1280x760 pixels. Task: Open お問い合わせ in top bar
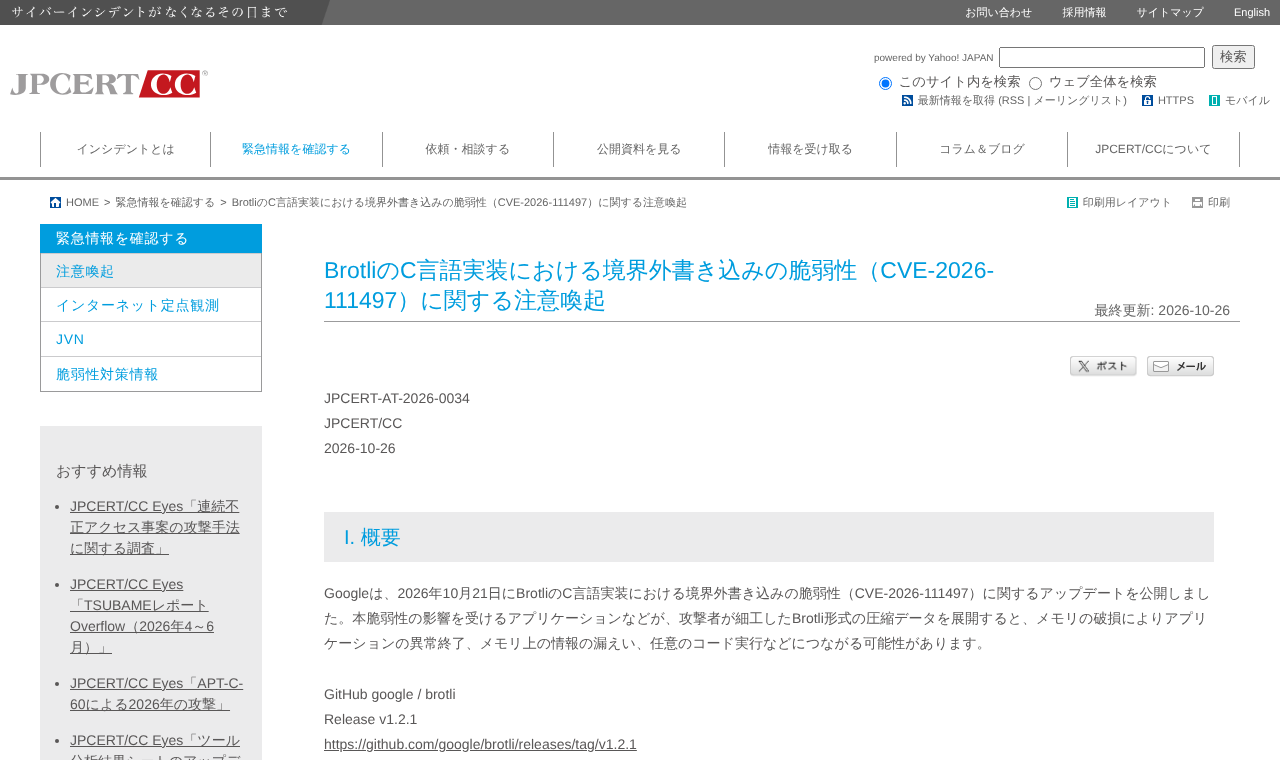tap(998, 12)
